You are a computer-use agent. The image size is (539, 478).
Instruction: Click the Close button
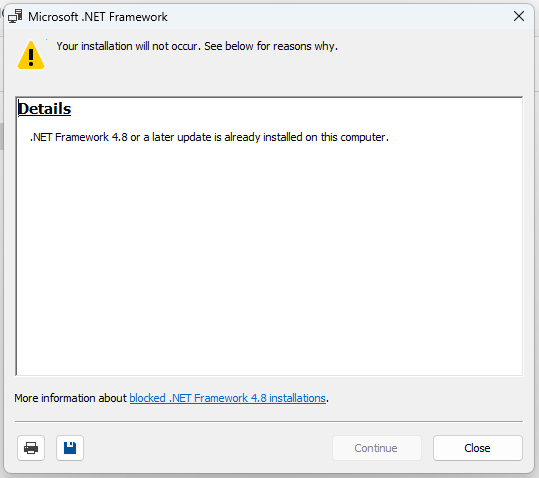coord(478,448)
